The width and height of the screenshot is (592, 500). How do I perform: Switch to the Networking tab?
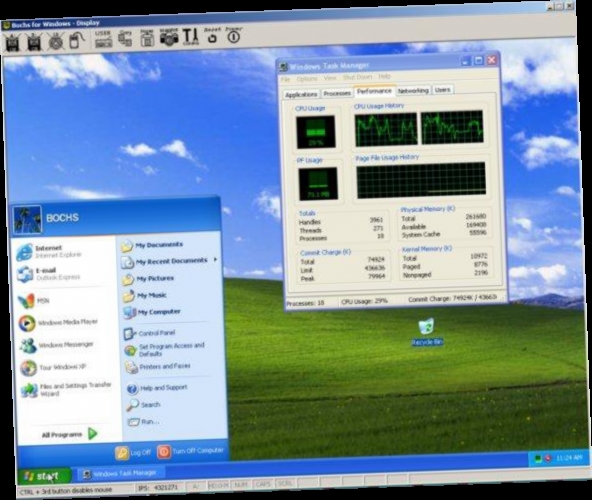[x=413, y=91]
